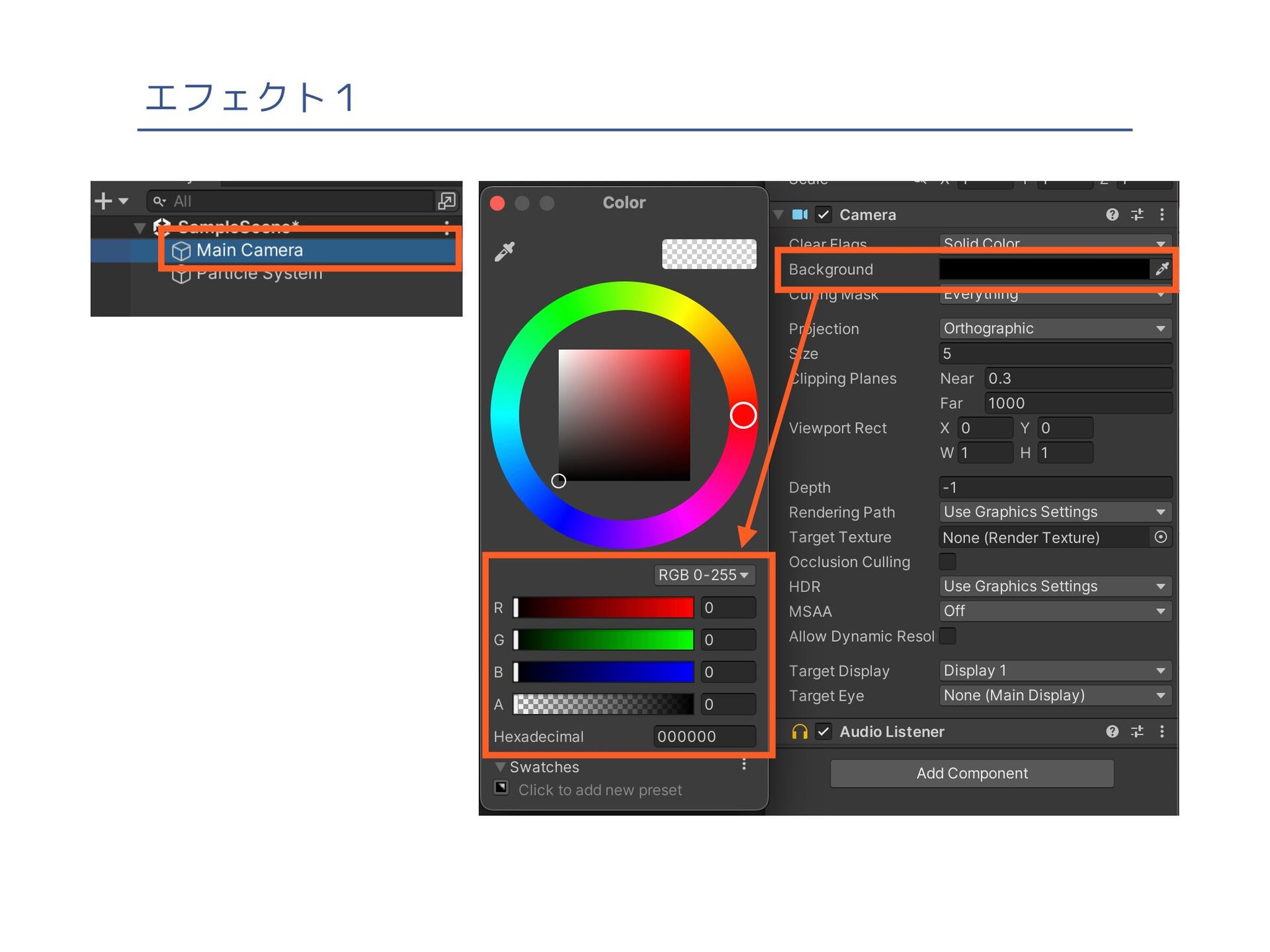
Task: Open the Projection Orthographic dropdown
Action: (1054, 329)
